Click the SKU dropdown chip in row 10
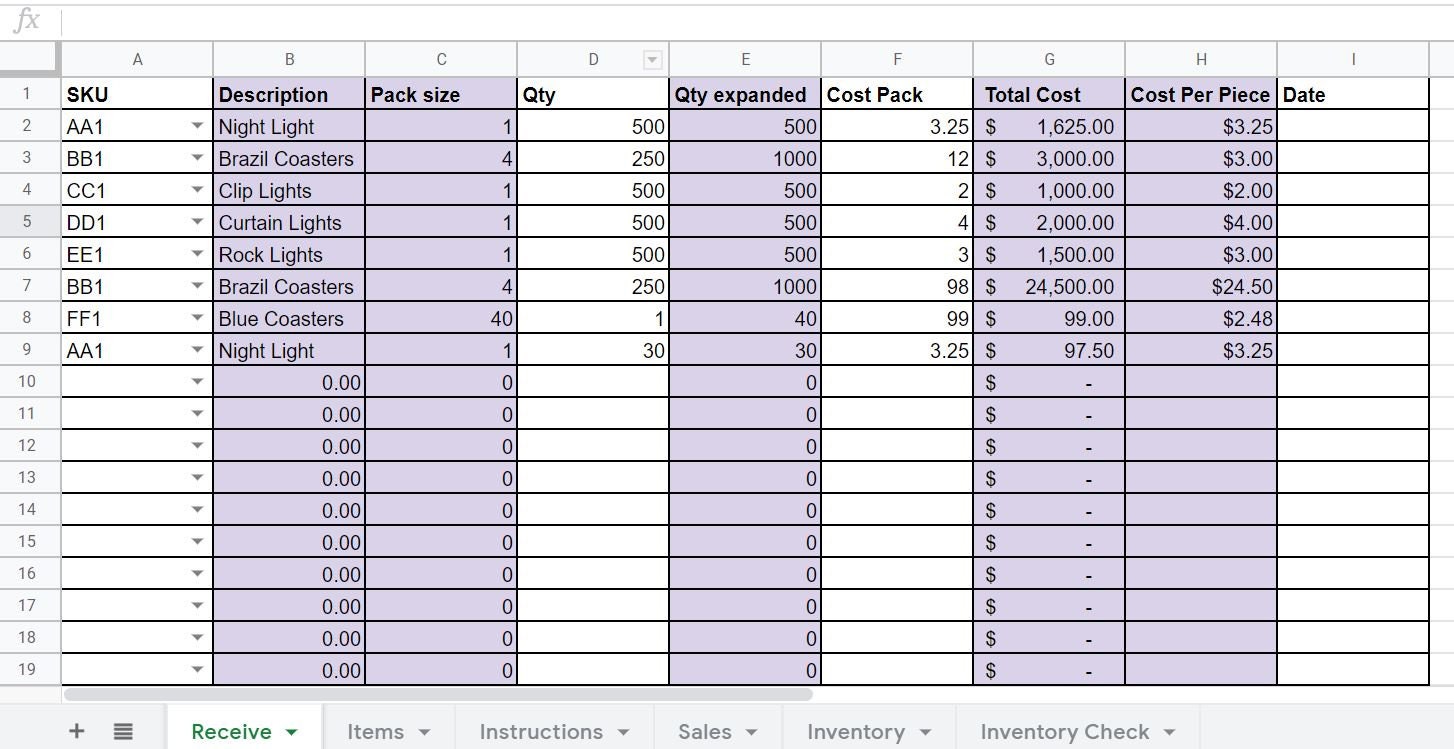This screenshot has width=1454, height=749. tap(199, 382)
